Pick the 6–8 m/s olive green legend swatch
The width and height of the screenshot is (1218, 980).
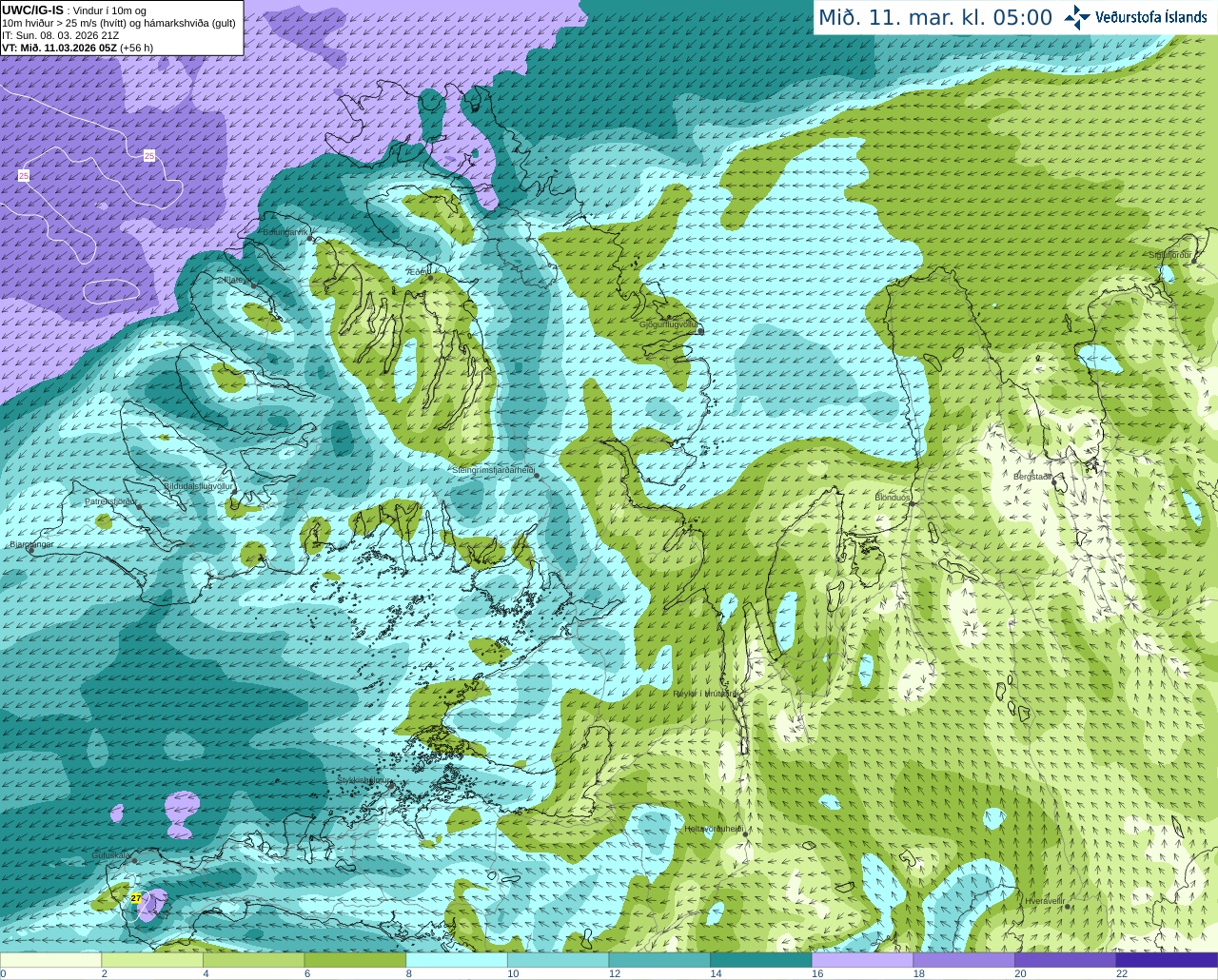pyautogui.click(x=355, y=960)
